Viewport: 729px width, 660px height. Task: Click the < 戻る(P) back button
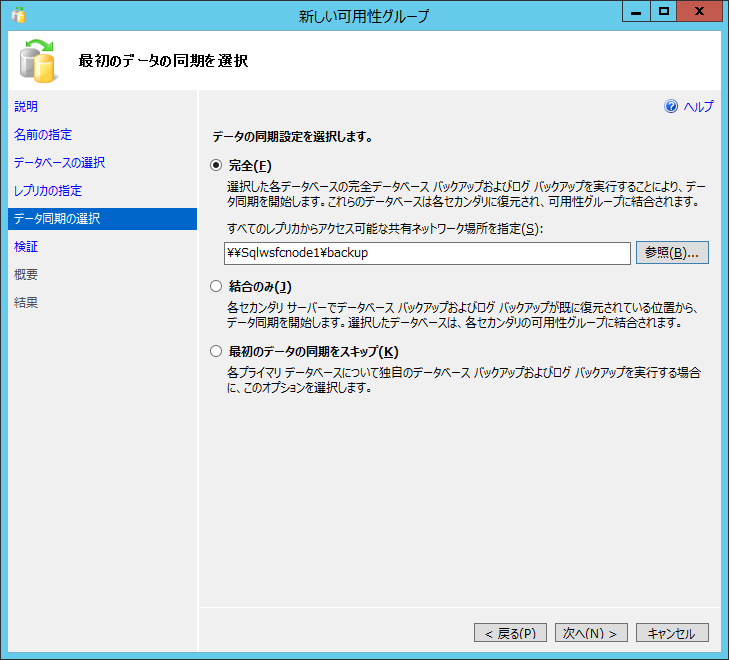pos(511,633)
